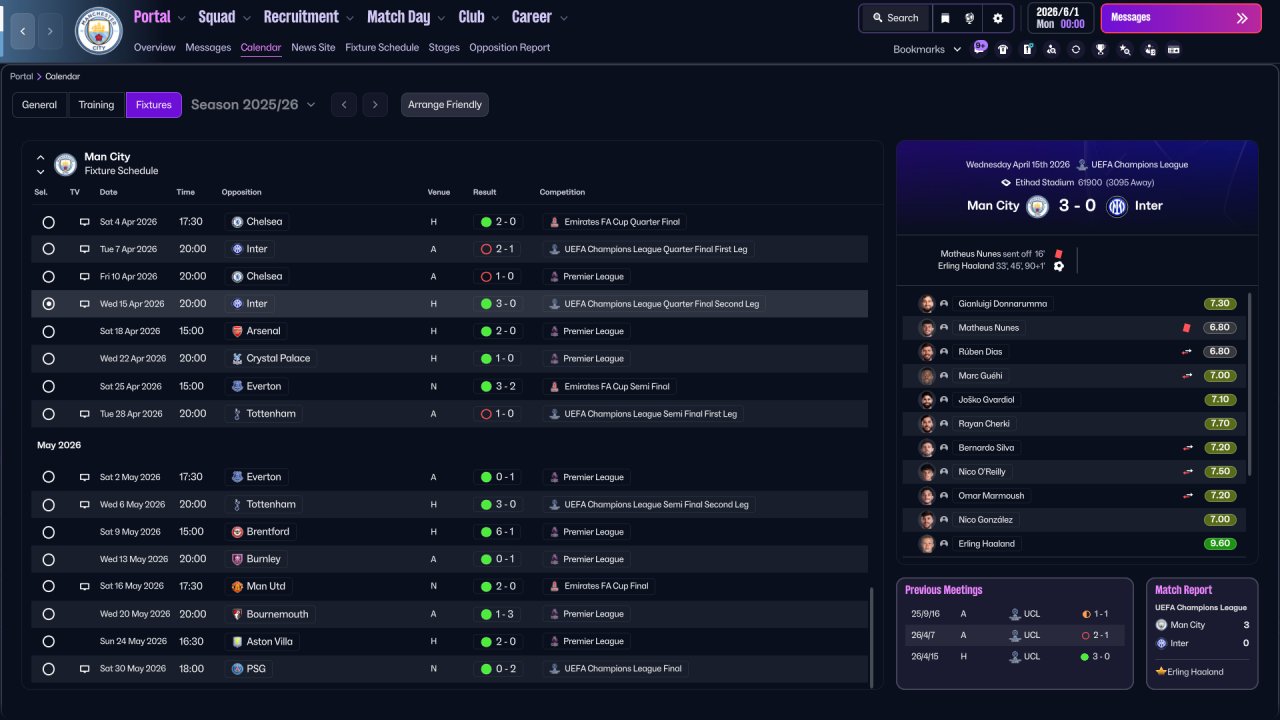Open the notifications speech bubble with 9+ badge
This screenshot has width=1280, height=720.
[x=979, y=48]
